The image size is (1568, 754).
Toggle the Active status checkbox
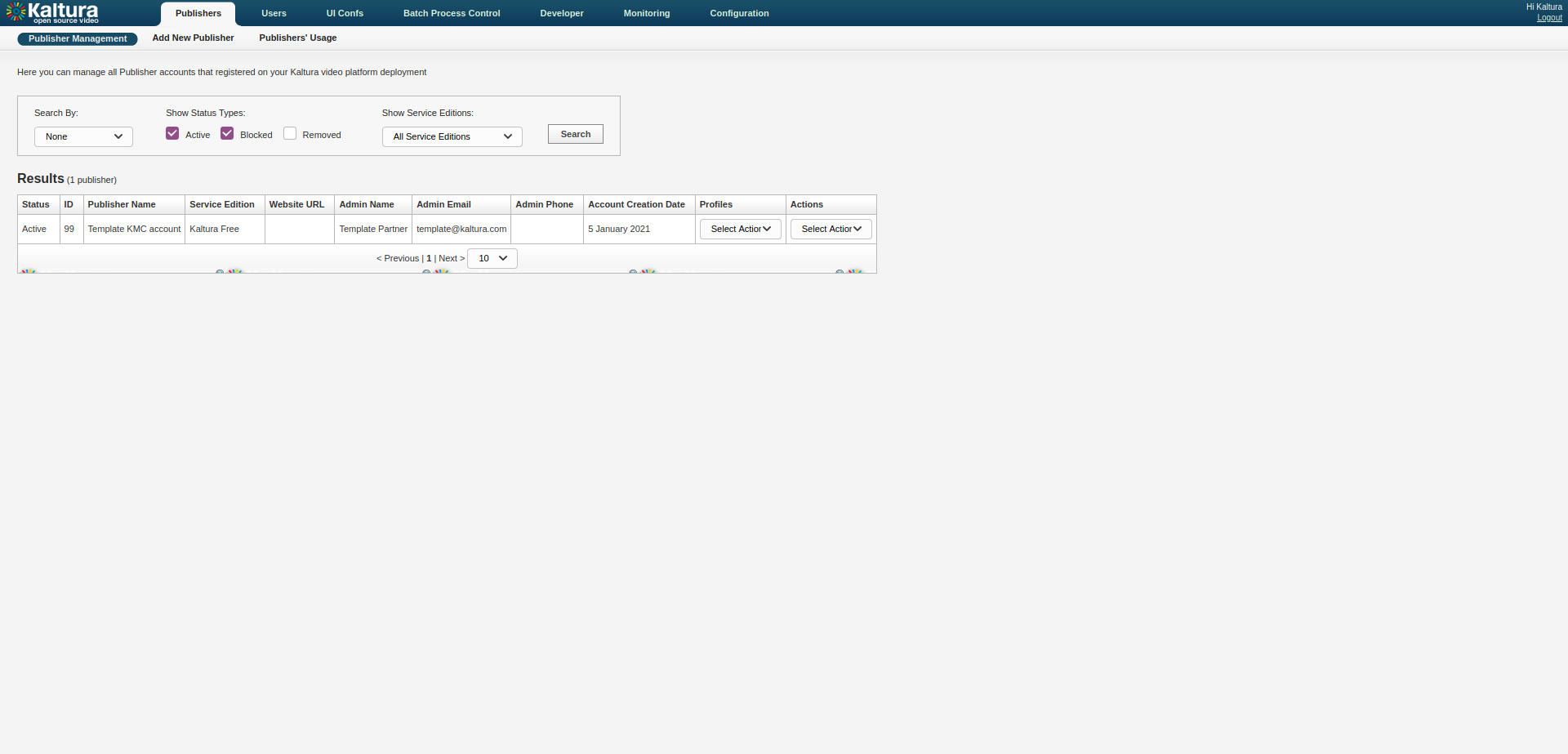tap(172, 133)
